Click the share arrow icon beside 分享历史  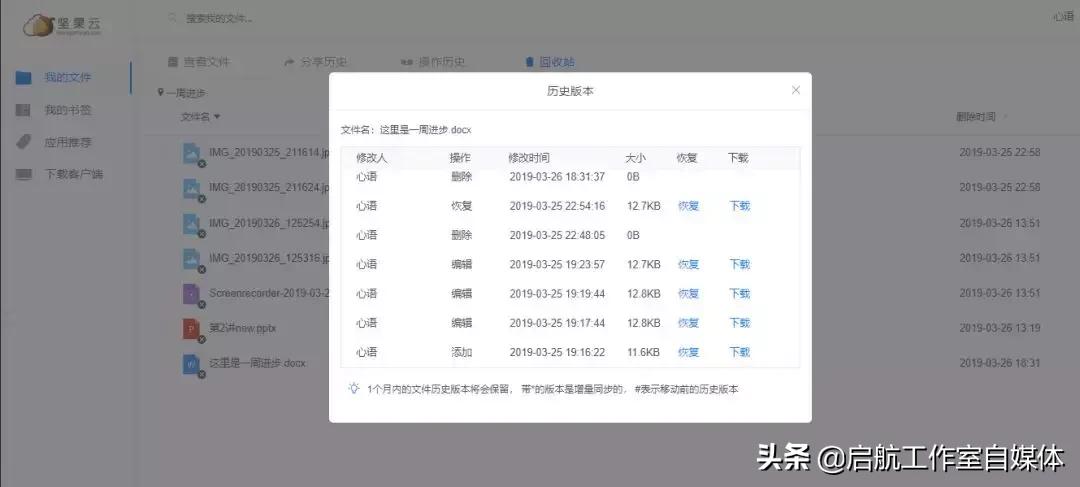pos(290,62)
